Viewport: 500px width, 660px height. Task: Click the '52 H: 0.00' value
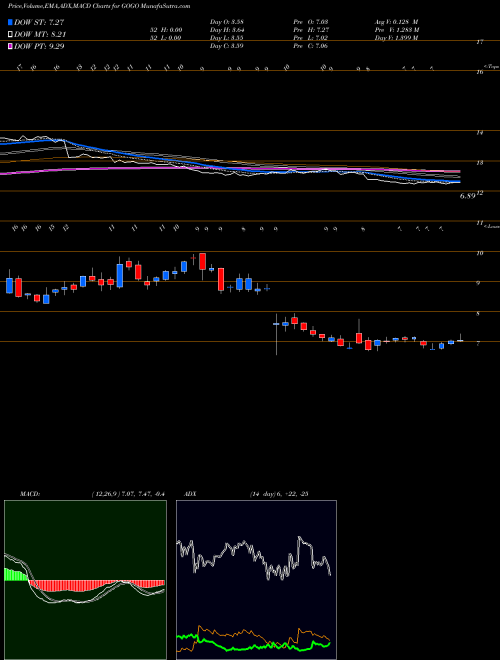[168, 30]
